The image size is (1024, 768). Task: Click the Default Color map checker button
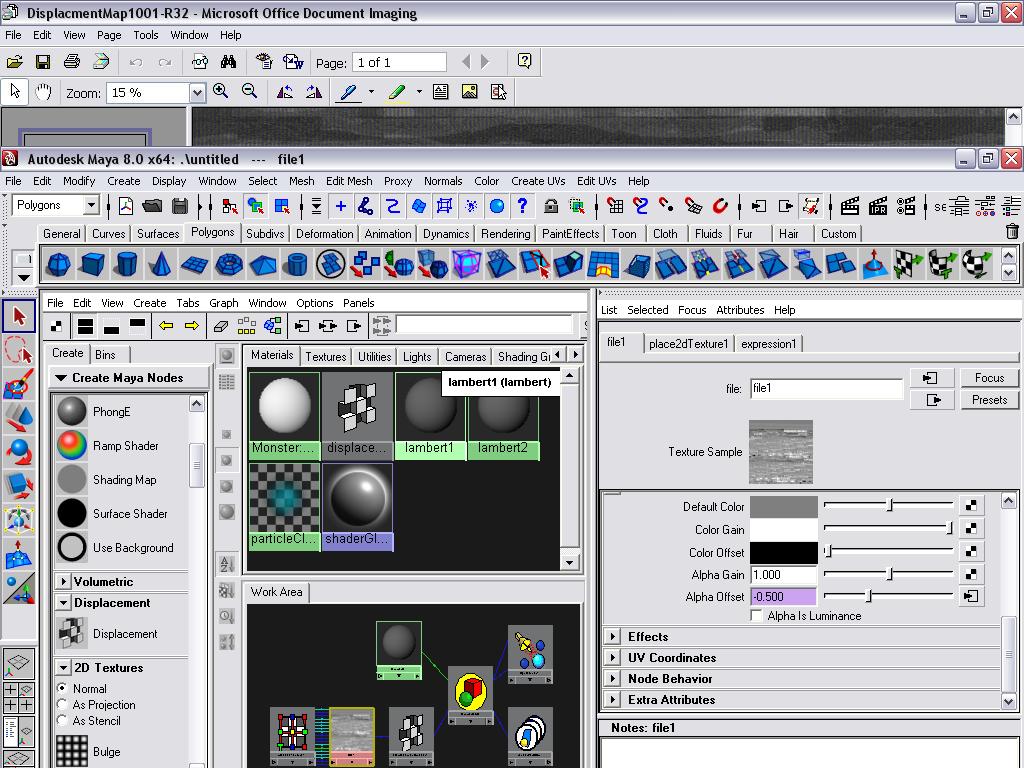click(971, 505)
